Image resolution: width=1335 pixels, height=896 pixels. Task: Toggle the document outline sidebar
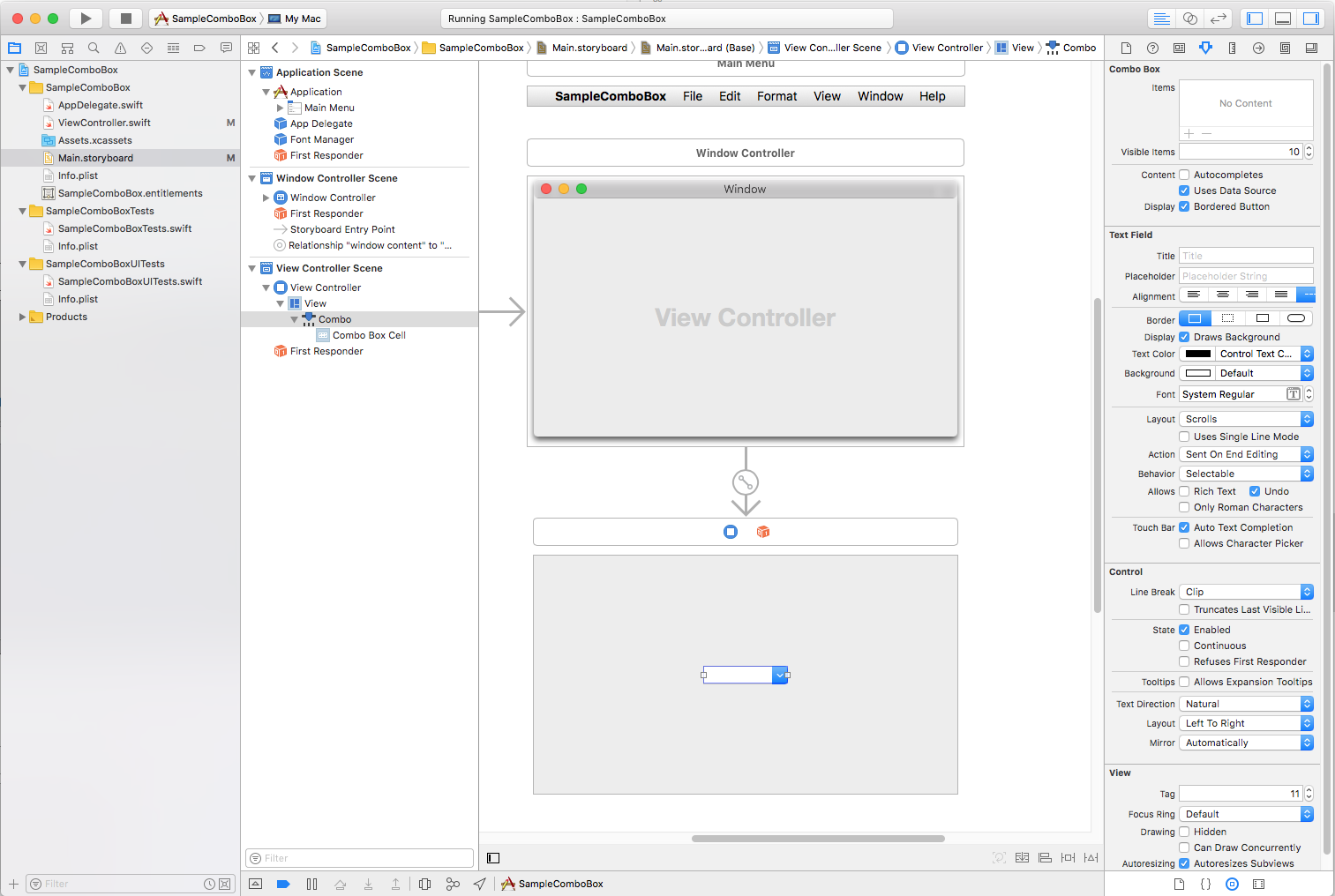493,858
